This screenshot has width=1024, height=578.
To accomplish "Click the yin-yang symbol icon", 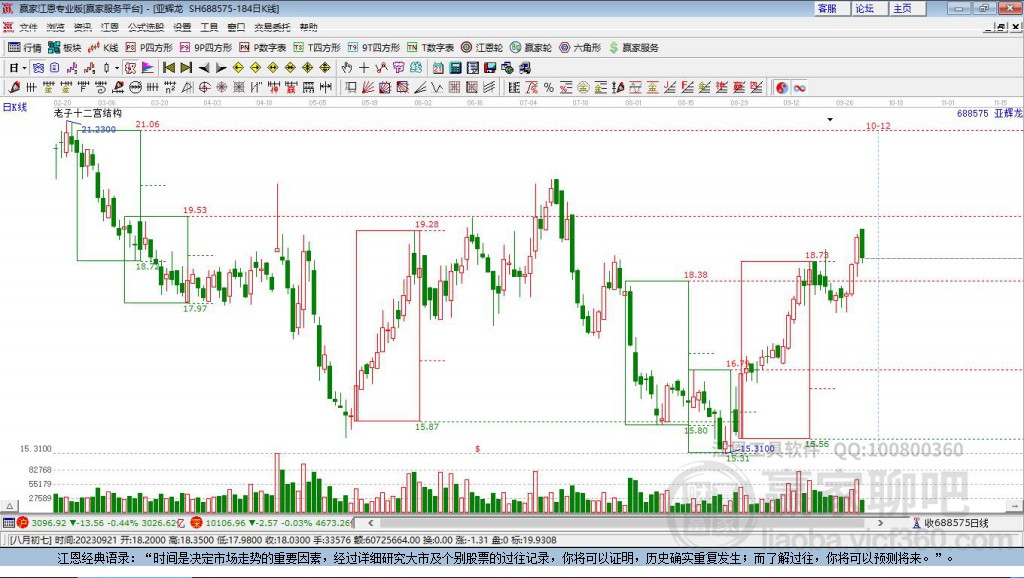I will [782, 88].
